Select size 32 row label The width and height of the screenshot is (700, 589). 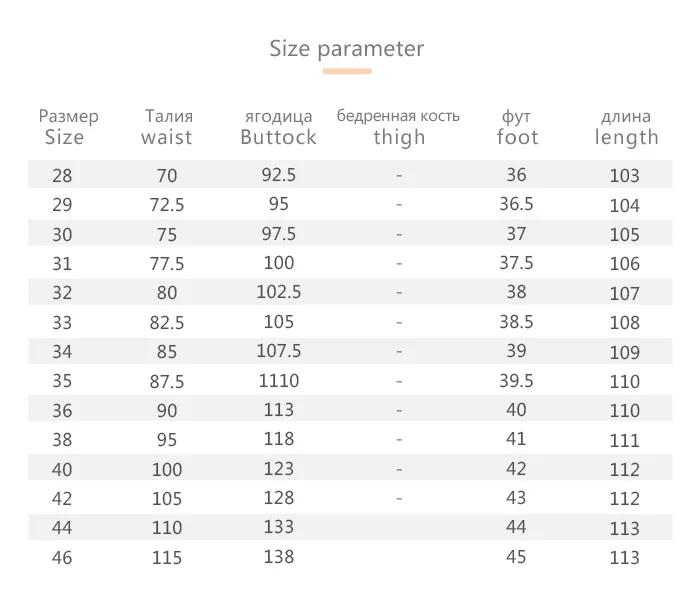click(62, 294)
